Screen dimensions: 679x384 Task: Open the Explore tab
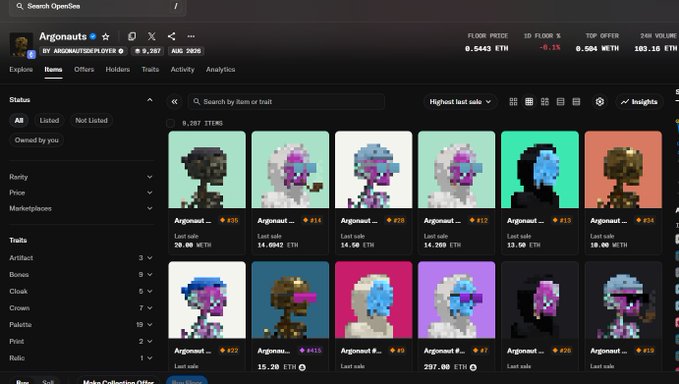[21, 69]
